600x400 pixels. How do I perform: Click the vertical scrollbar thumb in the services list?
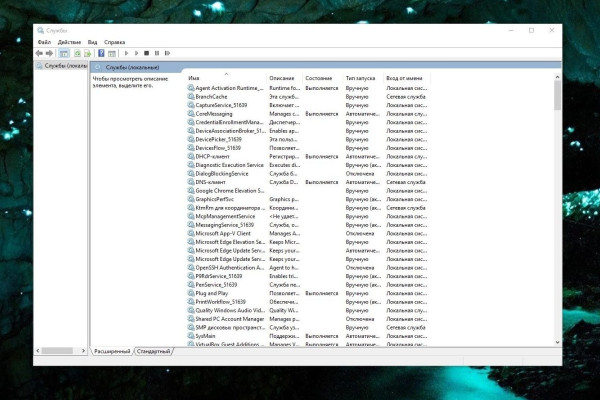pyautogui.click(x=557, y=95)
